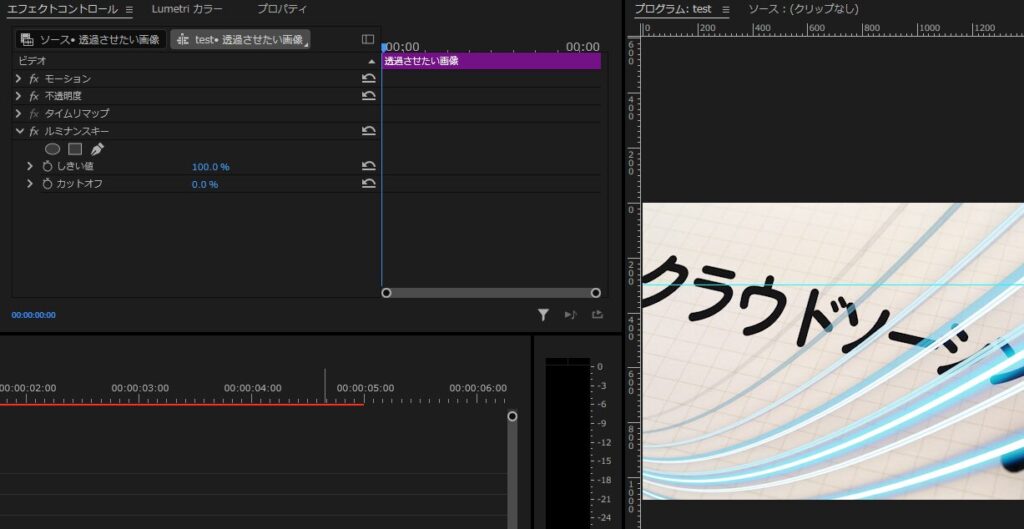Switch to the Lumetri カラー tab
The image size is (1024, 529).
(187, 9)
